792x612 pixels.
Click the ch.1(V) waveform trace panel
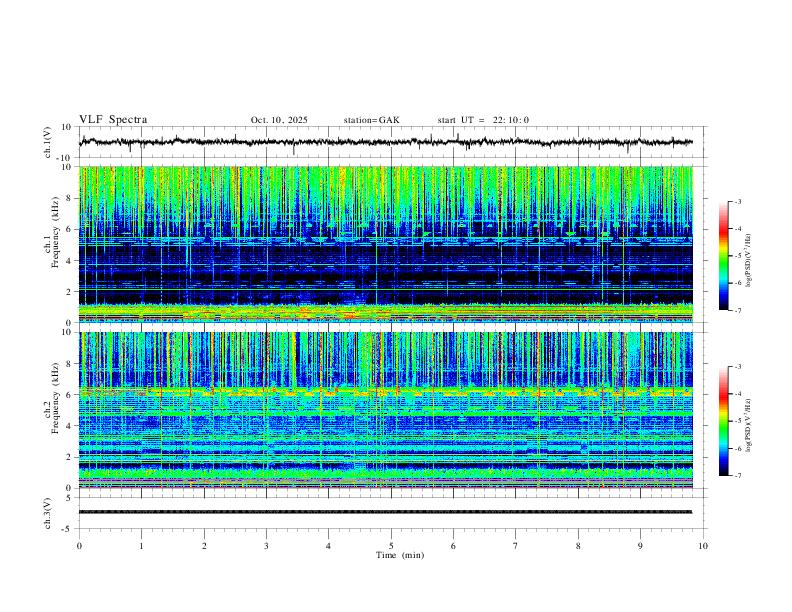pos(393,142)
